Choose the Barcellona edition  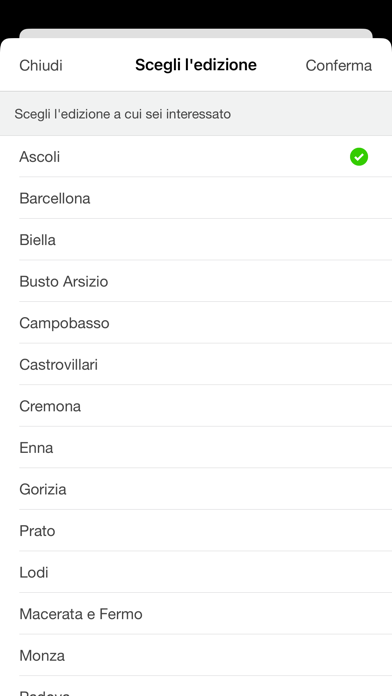click(x=196, y=198)
